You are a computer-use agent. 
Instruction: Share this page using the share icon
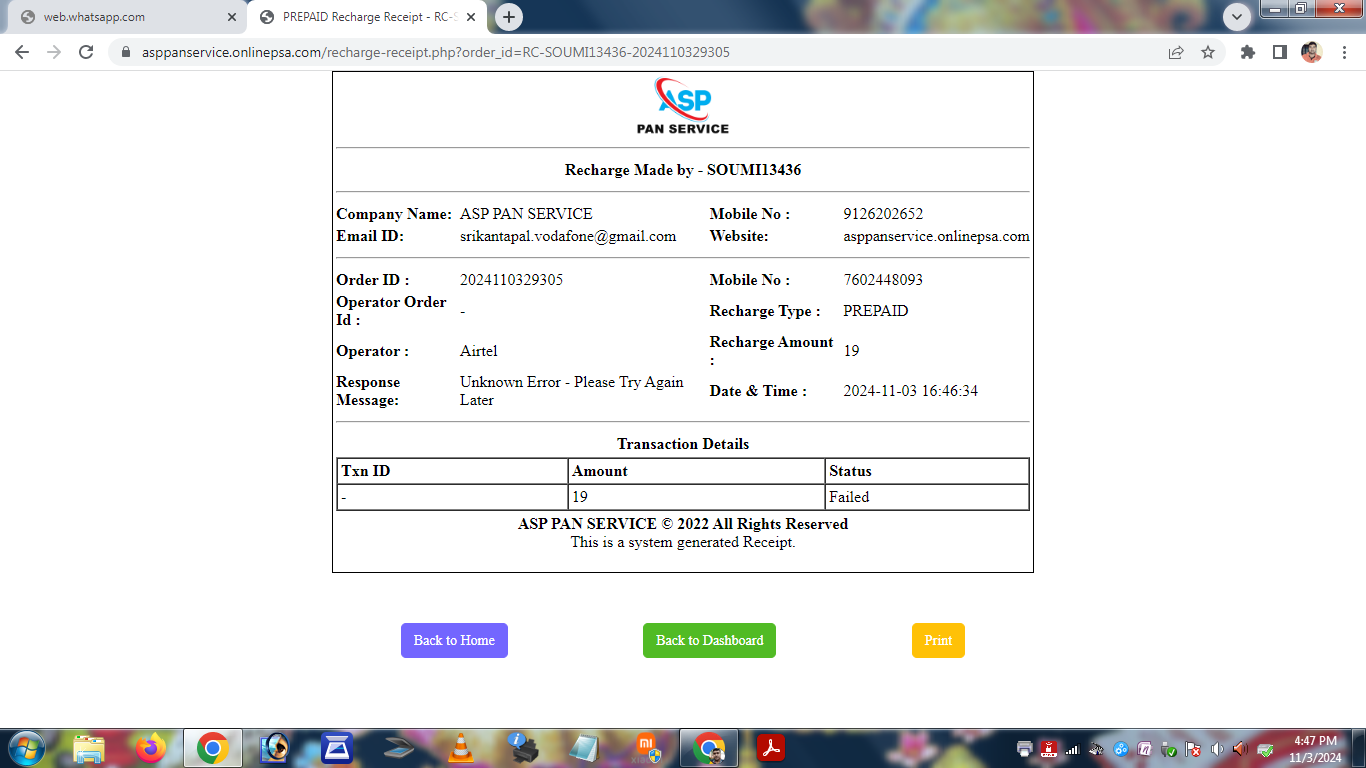coord(1176,52)
